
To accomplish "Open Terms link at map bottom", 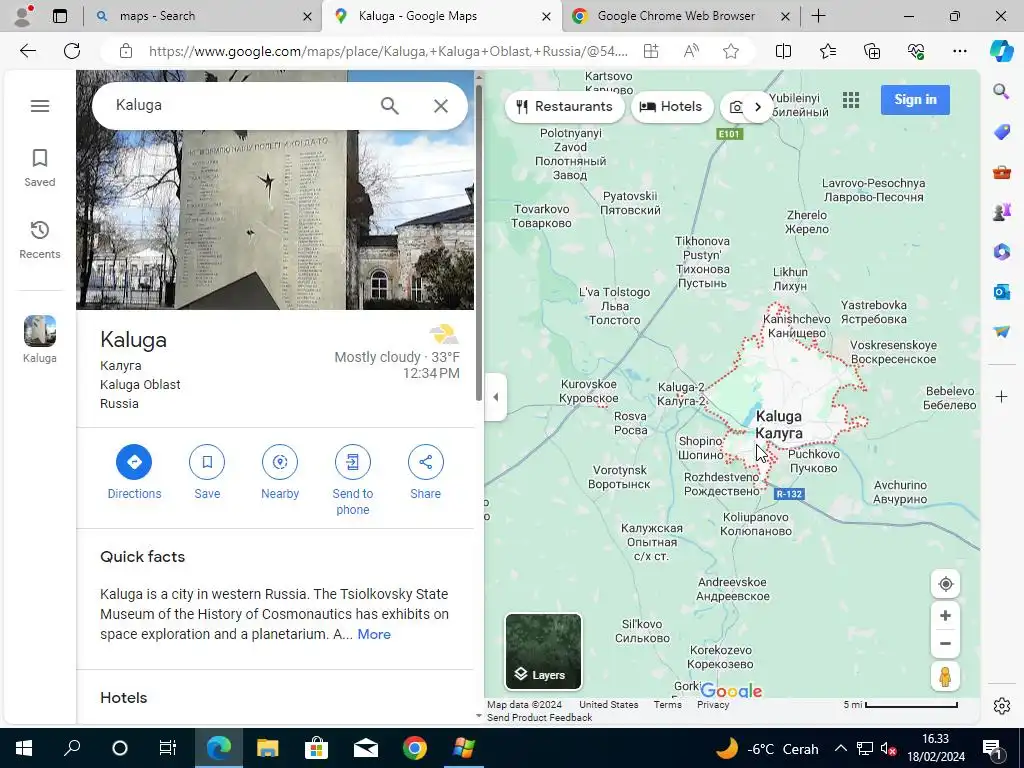I will (667, 705).
